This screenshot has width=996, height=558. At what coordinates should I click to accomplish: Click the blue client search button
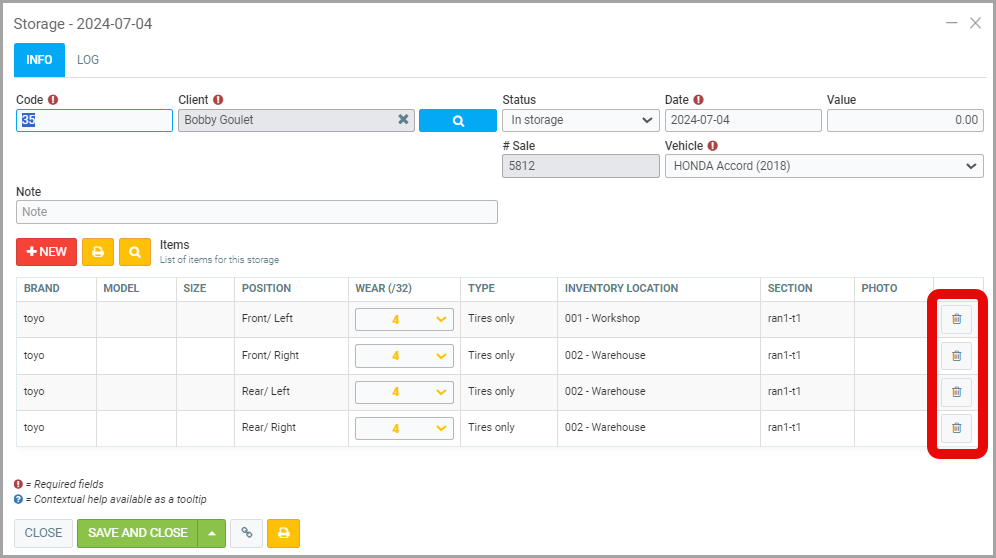[457, 120]
